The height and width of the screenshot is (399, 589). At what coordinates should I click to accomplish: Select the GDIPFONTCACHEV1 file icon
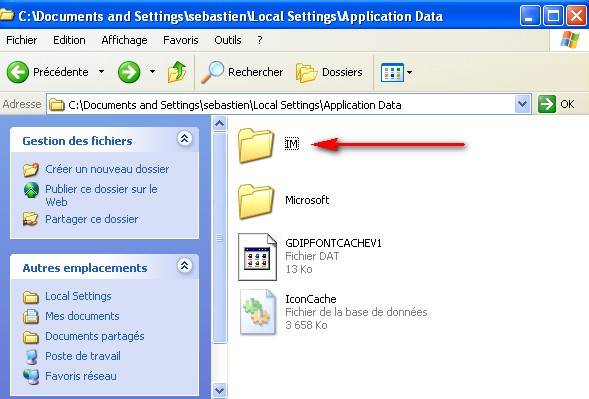coord(257,257)
